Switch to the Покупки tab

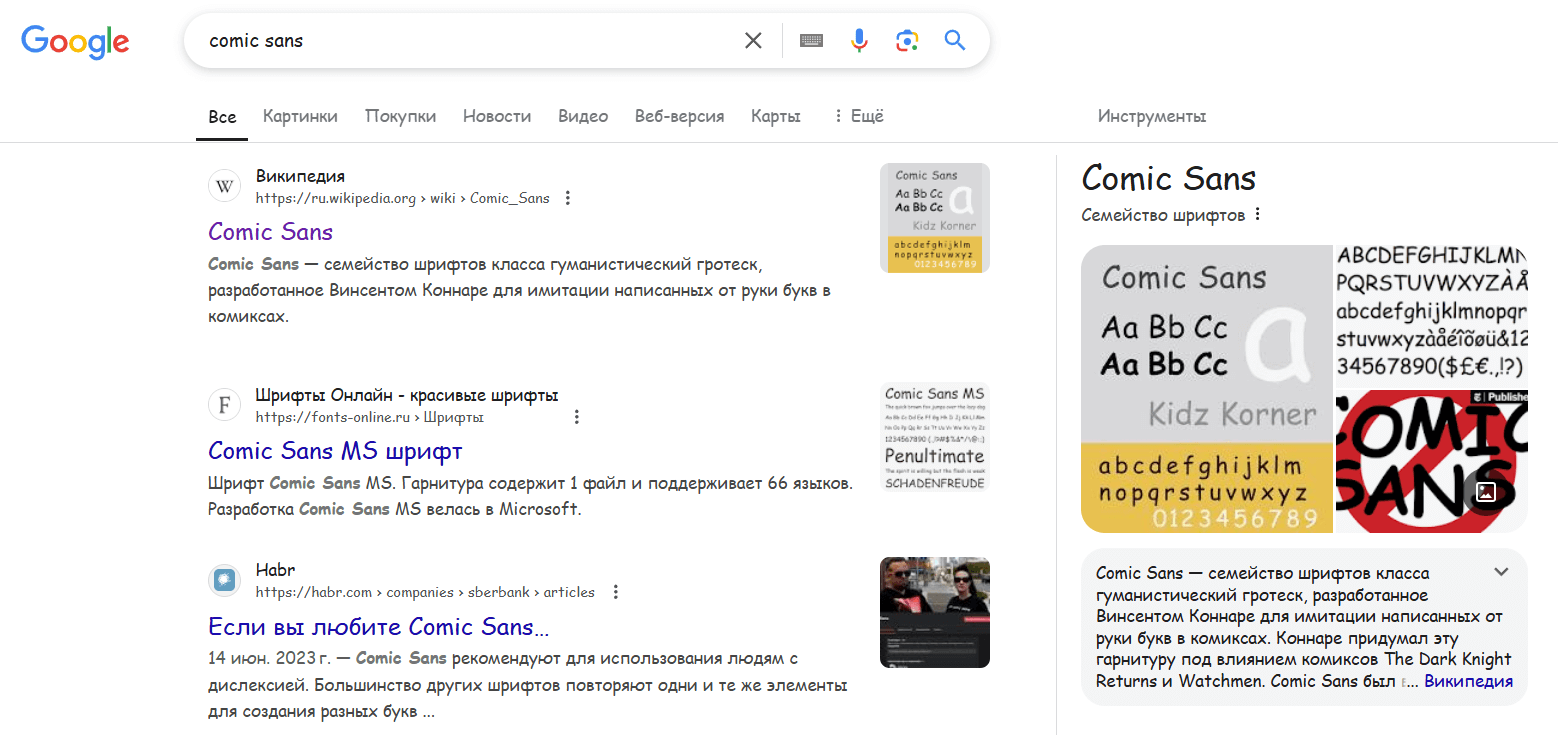pyautogui.click(x=401, y=116)
